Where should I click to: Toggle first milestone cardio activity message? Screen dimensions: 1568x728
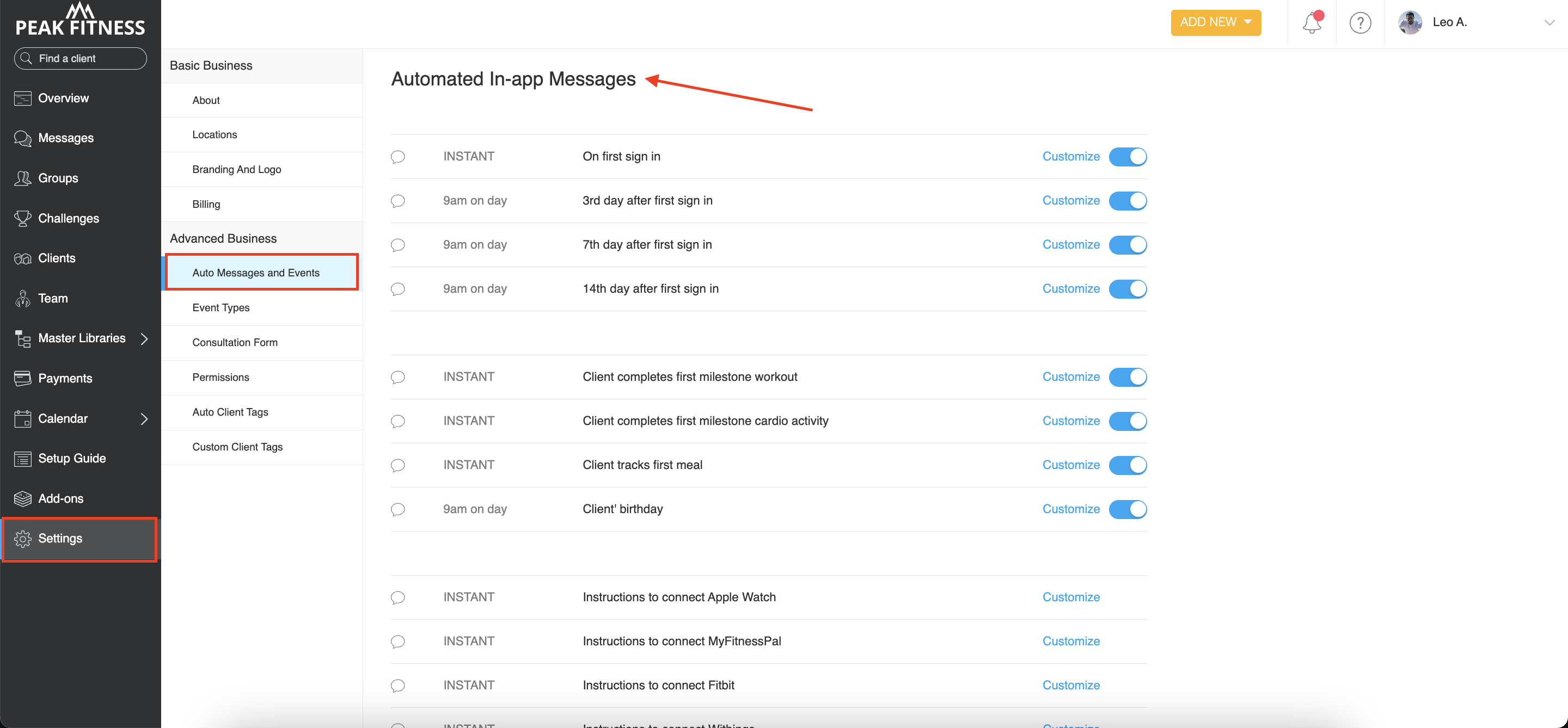pyautogui.click(x=1128, y=421)
